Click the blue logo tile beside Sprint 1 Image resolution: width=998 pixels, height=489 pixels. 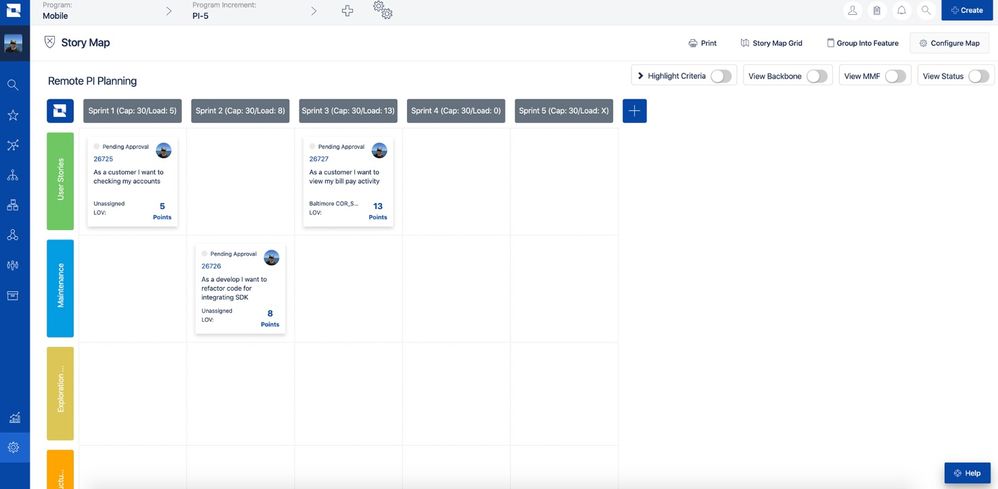click(60, 111)
